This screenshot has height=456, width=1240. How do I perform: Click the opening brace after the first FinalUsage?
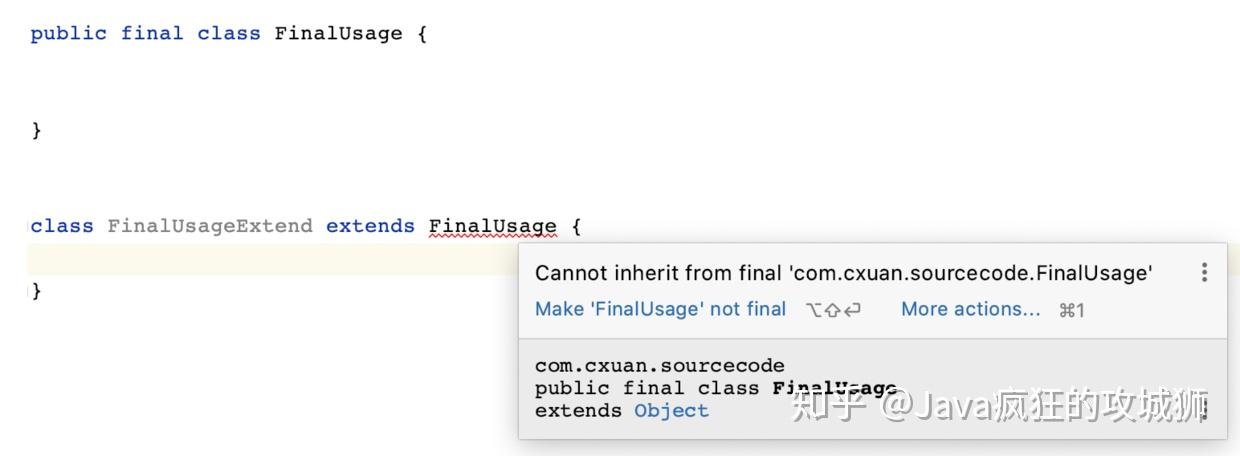click(x=421, y=33)
